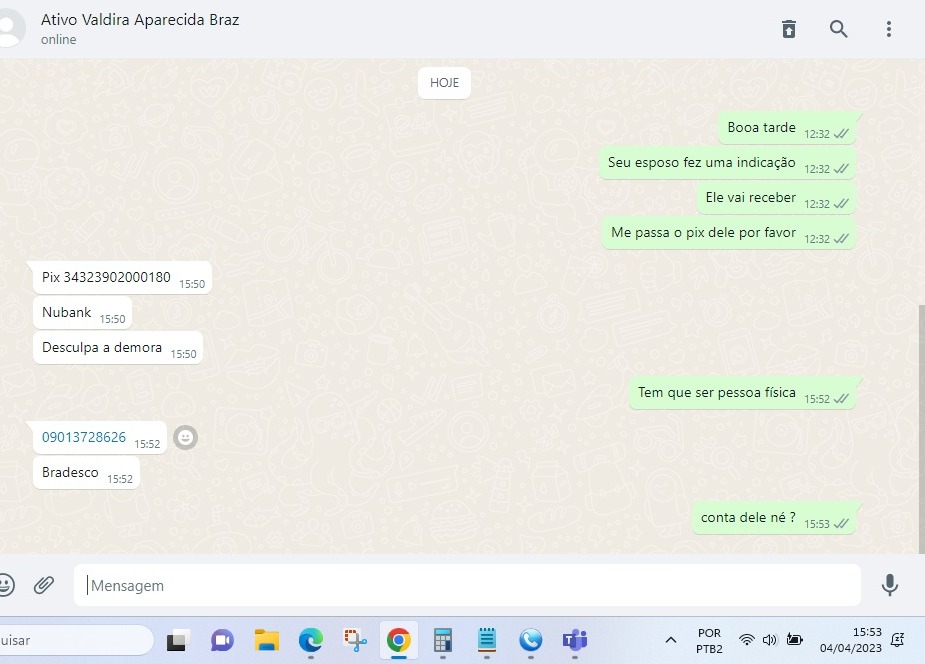This screenshot has height=664, width=925.
Task: Open the POR PTB2 language selector
Action: point(709,640)
